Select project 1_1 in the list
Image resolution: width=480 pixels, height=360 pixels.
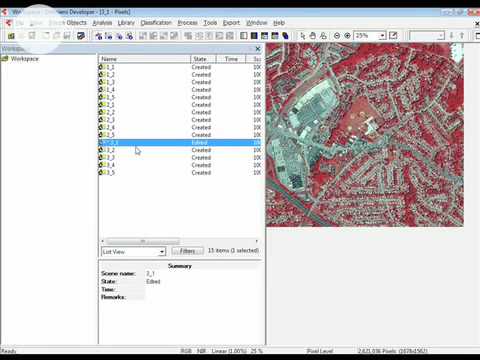[x=179, y=67]
